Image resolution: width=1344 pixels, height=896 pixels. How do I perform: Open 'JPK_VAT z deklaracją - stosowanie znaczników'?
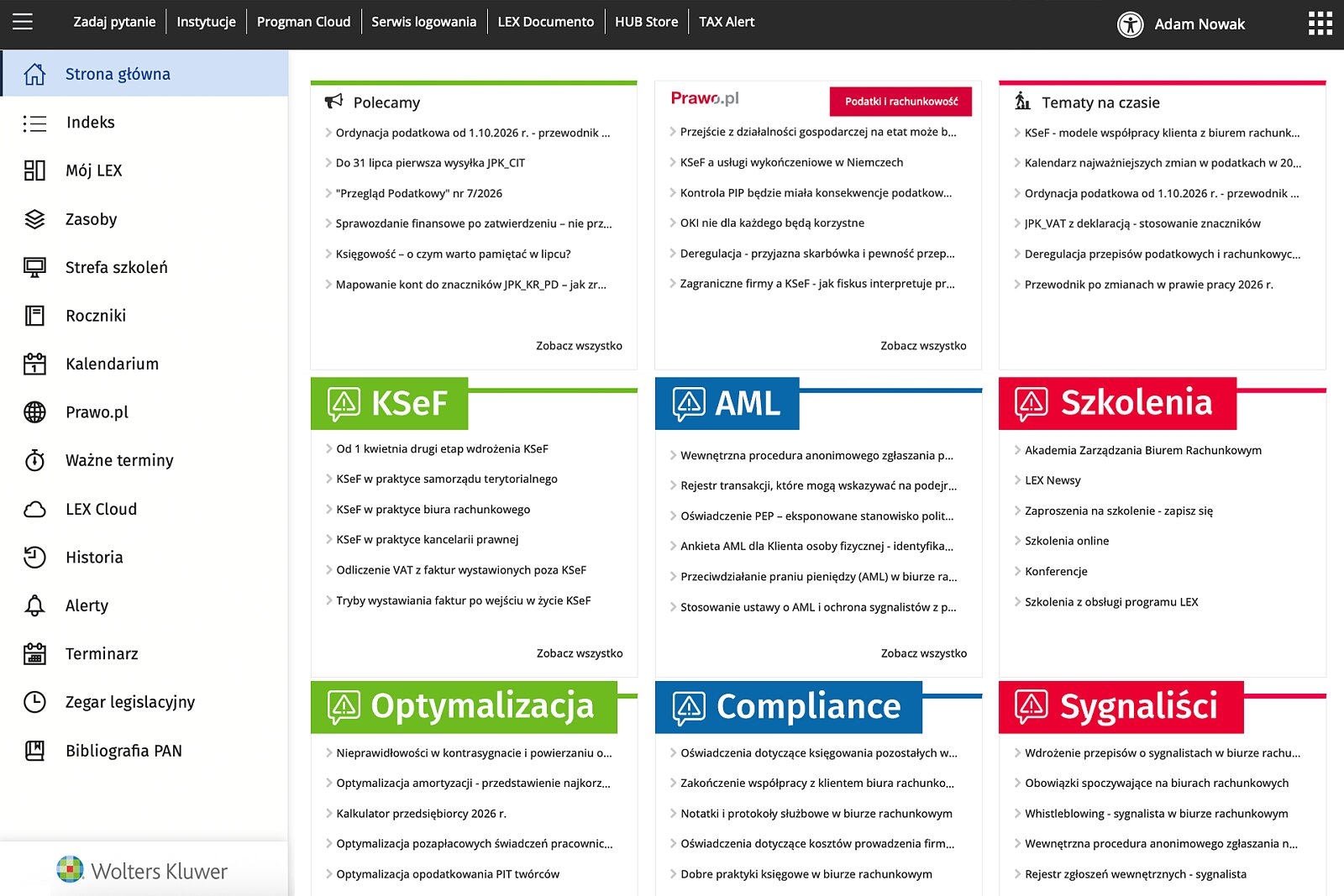1142,223
